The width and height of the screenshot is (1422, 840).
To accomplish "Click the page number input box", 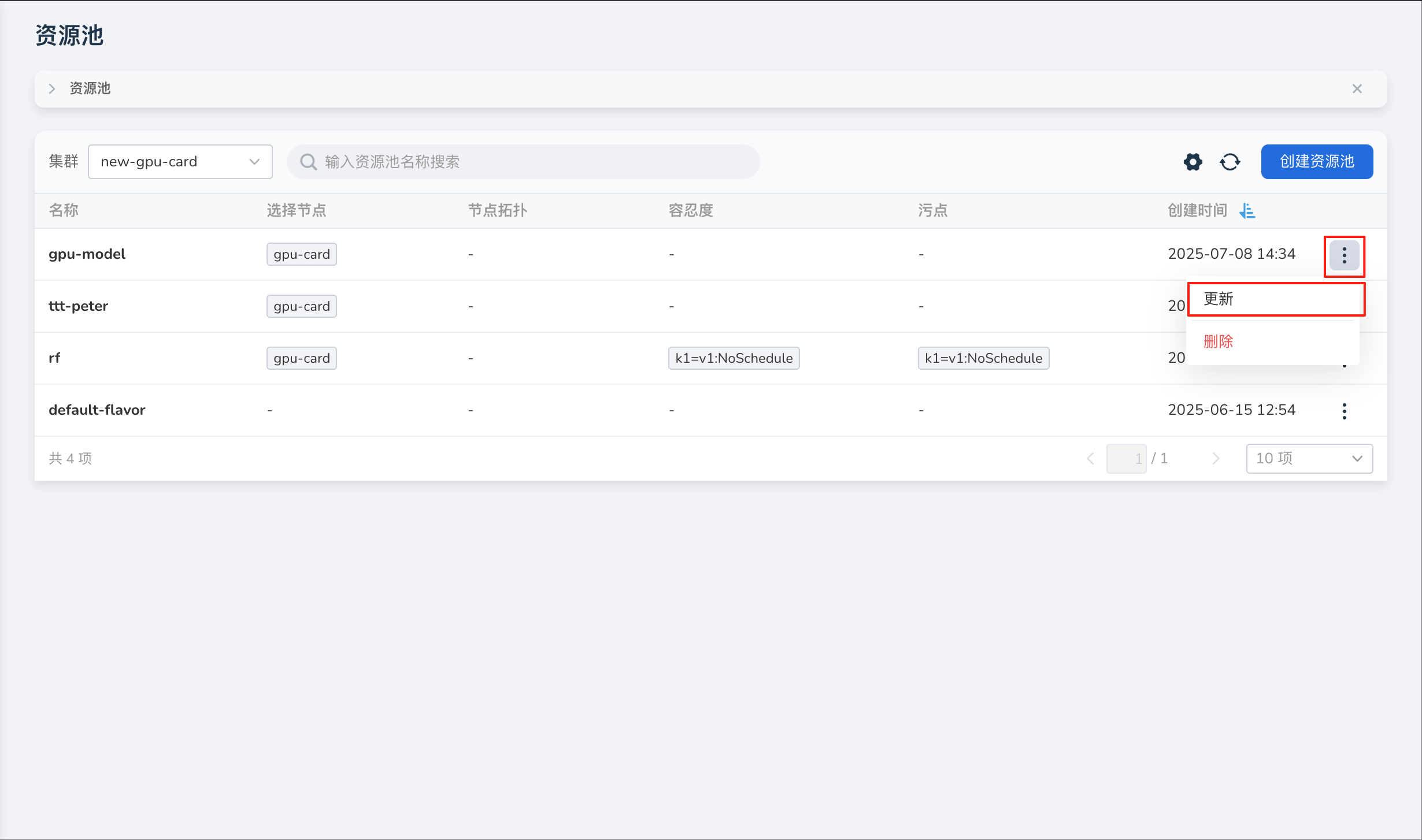I will (x=1125, y=459).
